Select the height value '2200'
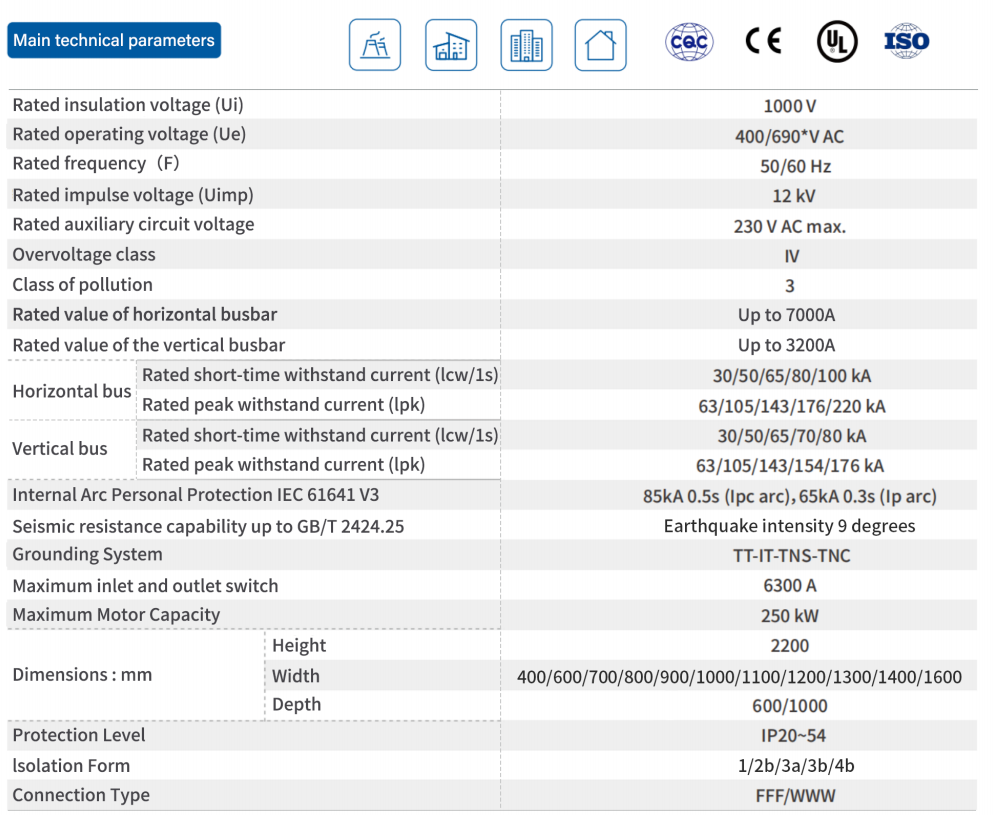This screenshot has width=994, height=815. 790,646
